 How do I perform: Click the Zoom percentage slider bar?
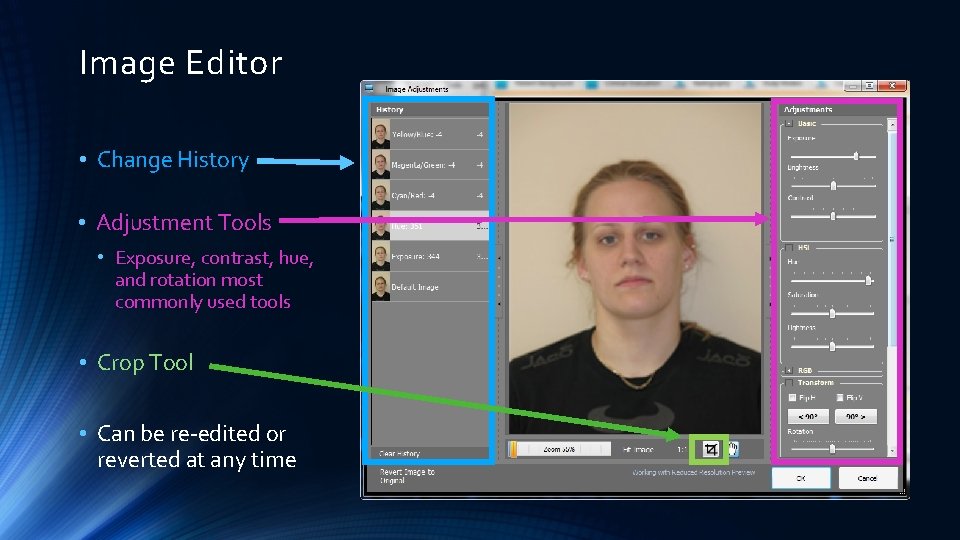tap(559, 449)
